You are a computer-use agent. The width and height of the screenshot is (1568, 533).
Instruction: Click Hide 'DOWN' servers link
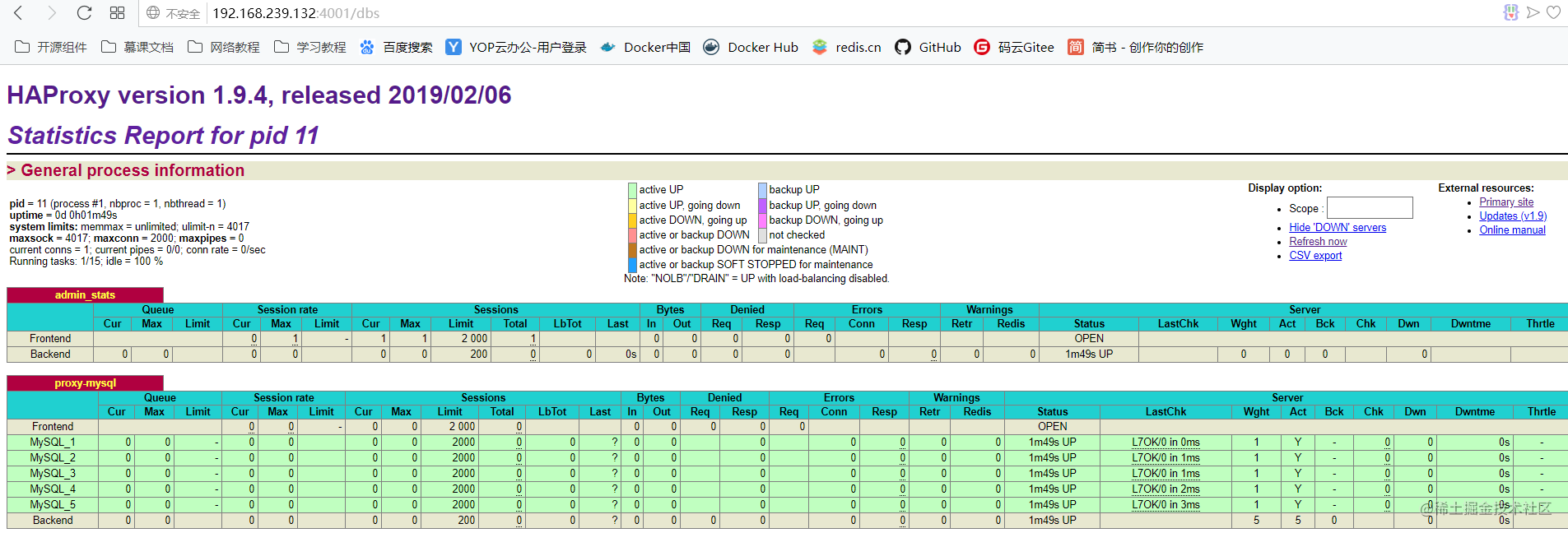point(1338,228)
